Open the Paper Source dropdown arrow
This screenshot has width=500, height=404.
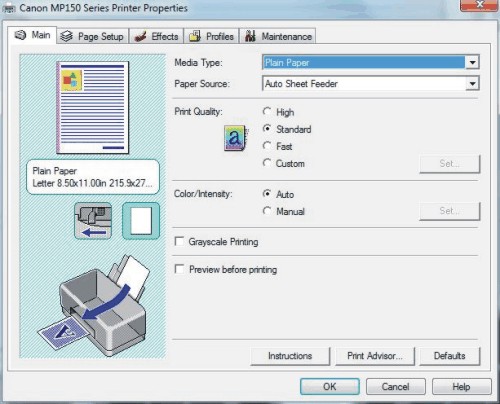click(472, 84)
